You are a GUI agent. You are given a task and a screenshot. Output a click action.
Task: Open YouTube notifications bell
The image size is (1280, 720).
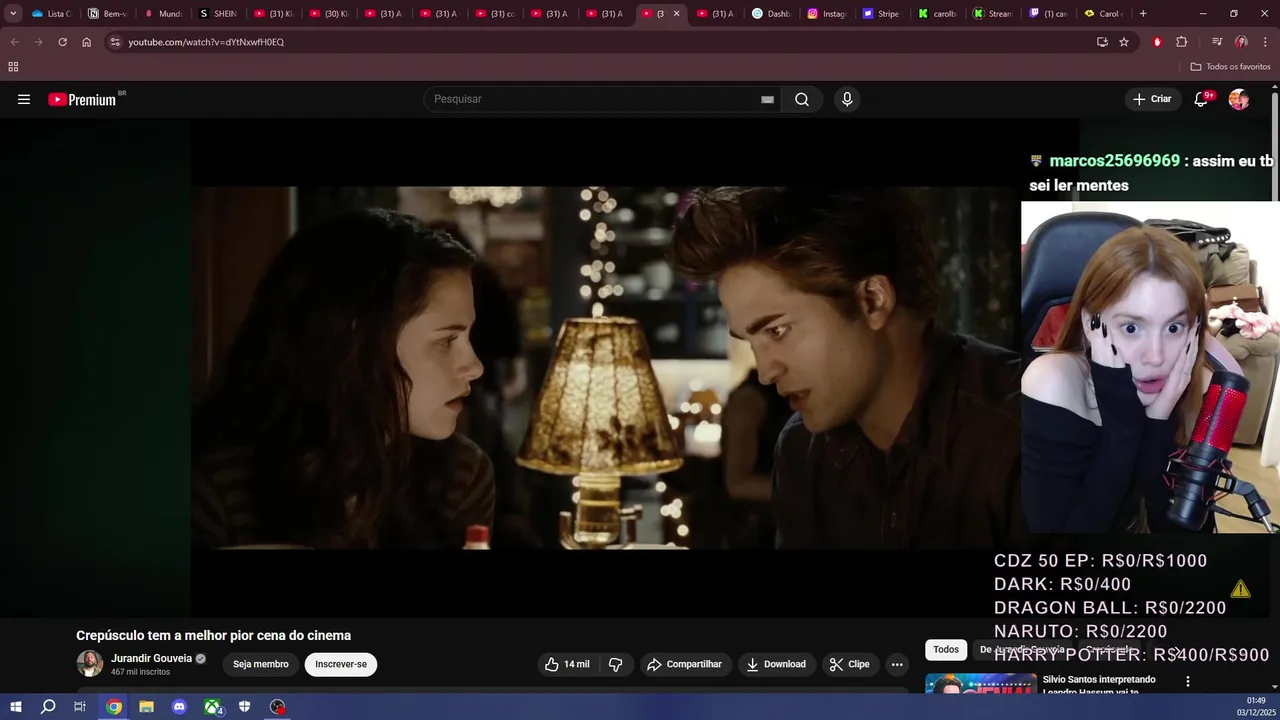tap(1201, 99)
